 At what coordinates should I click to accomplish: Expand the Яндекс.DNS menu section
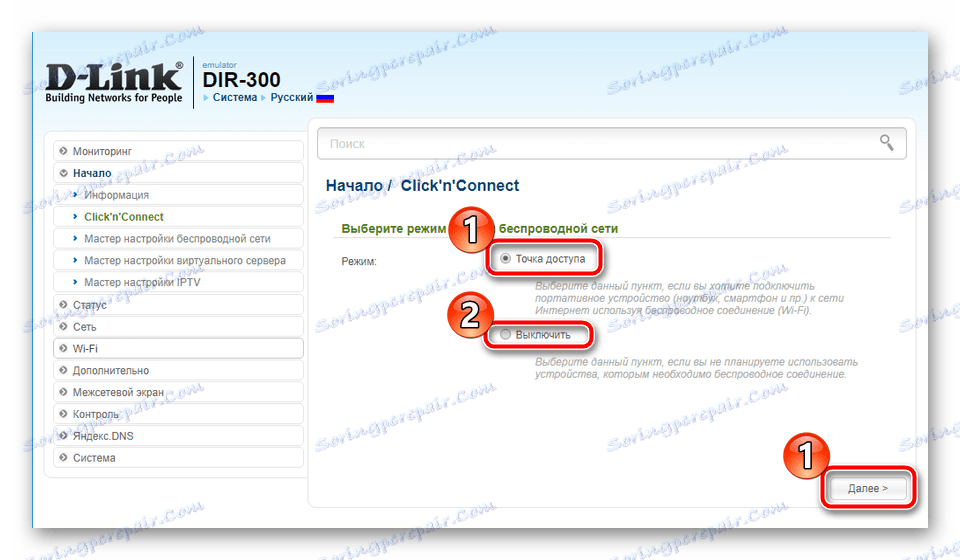(x=179, y=436)
